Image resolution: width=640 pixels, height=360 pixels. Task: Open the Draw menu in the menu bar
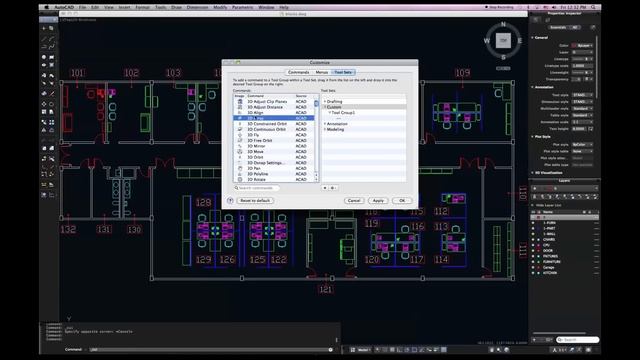point(176,7)
